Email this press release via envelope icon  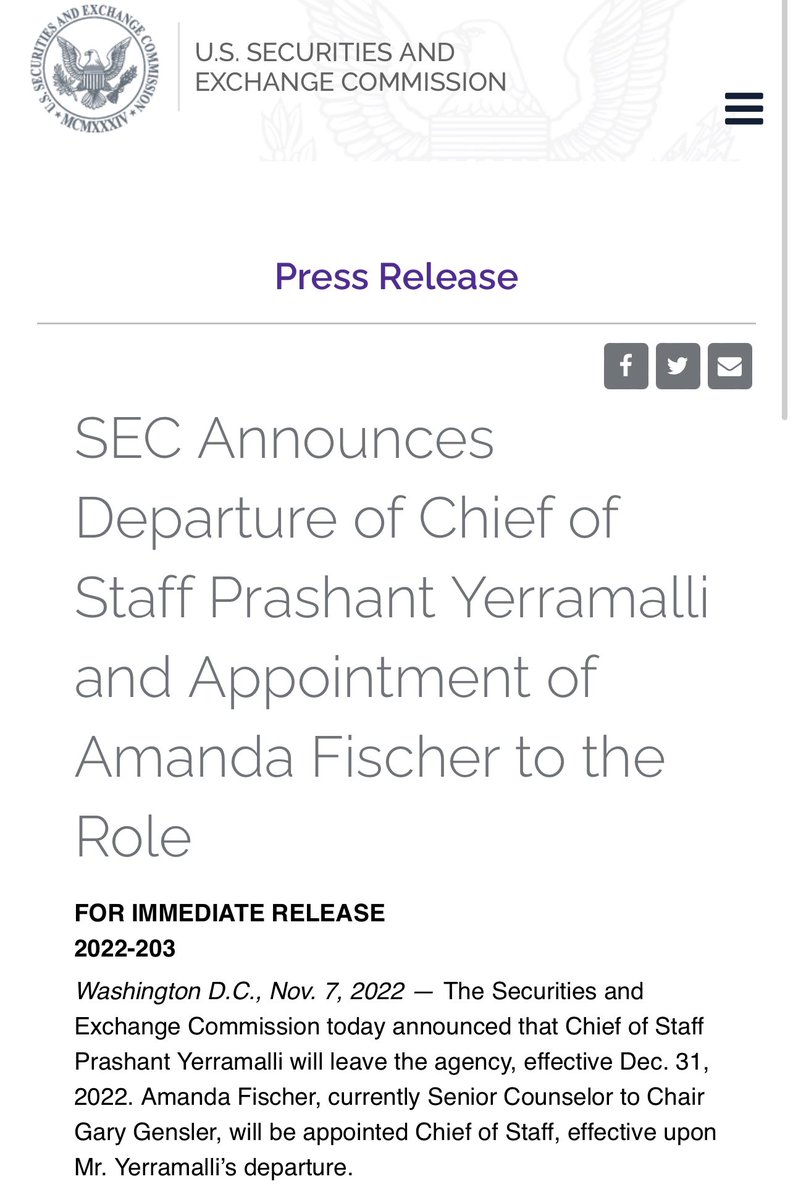click(730, 366)
